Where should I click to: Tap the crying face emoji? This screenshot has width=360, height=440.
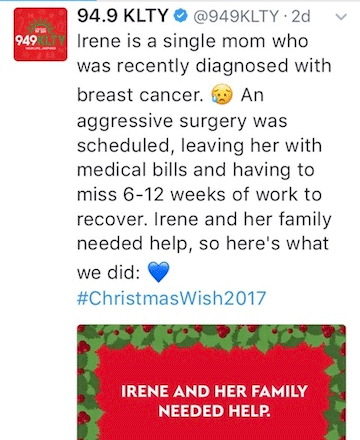(x=222, y=95)
